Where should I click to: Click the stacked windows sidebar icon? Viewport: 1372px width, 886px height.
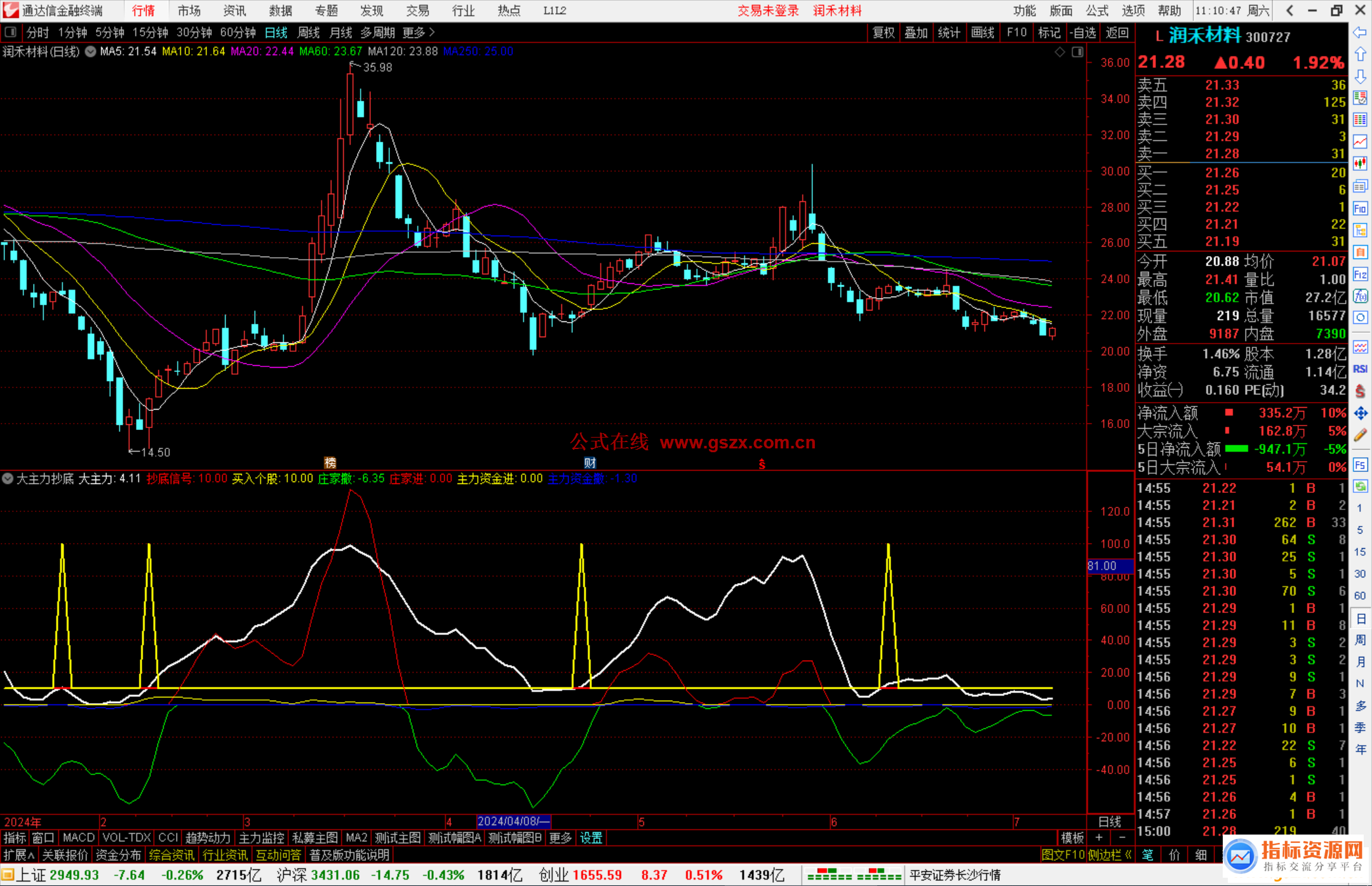[x=1360, y=186]
